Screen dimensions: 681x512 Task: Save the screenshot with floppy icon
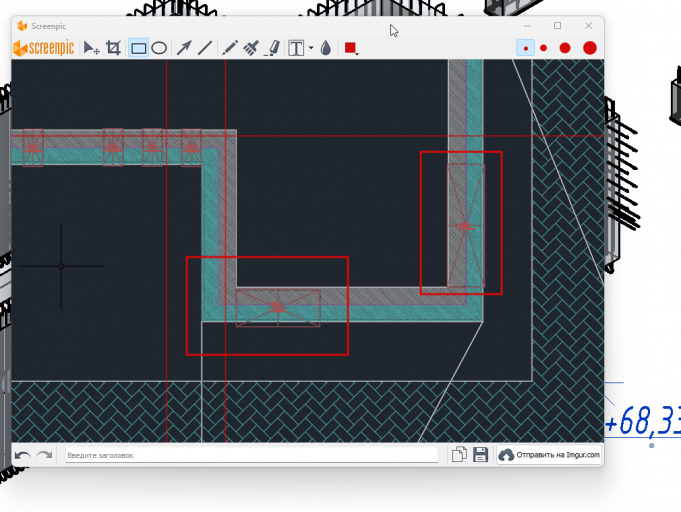point(480,455)
